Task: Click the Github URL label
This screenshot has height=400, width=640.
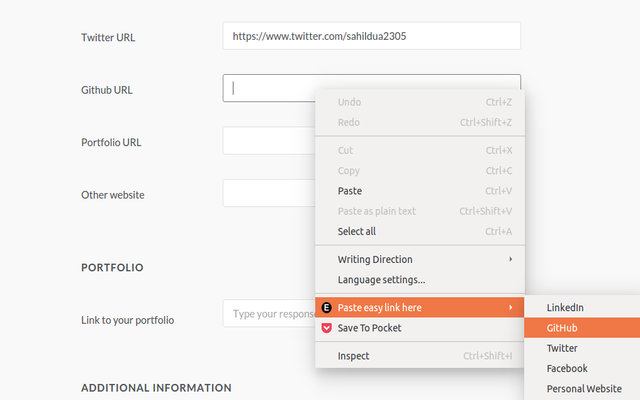Action: [x=107, y=90]
